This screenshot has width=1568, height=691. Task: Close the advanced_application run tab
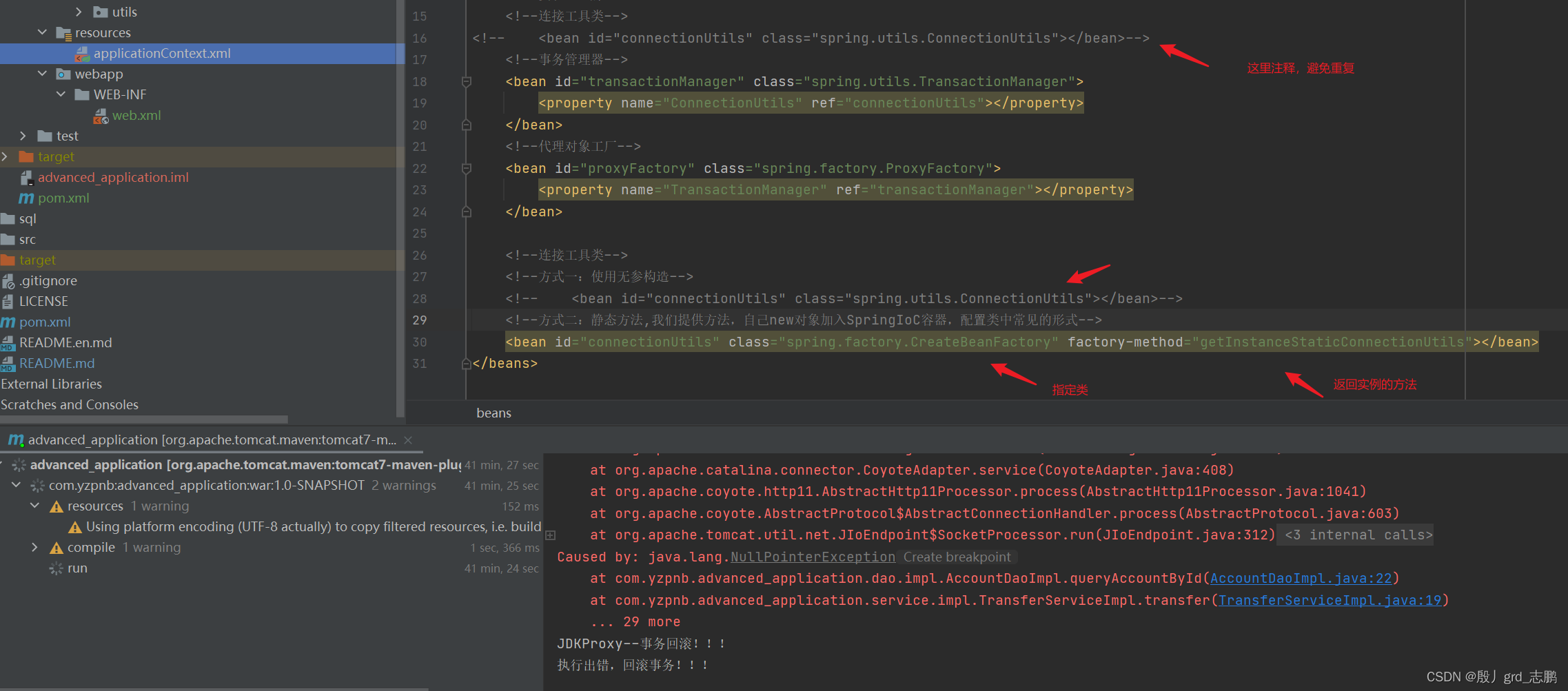pyautogui.click(x=408, y=440)
